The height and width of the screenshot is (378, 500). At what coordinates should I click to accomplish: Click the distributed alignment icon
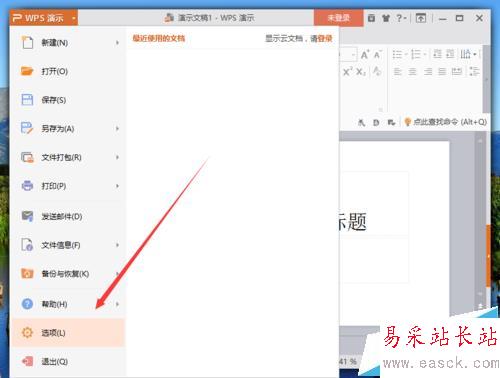pos(457,71)
